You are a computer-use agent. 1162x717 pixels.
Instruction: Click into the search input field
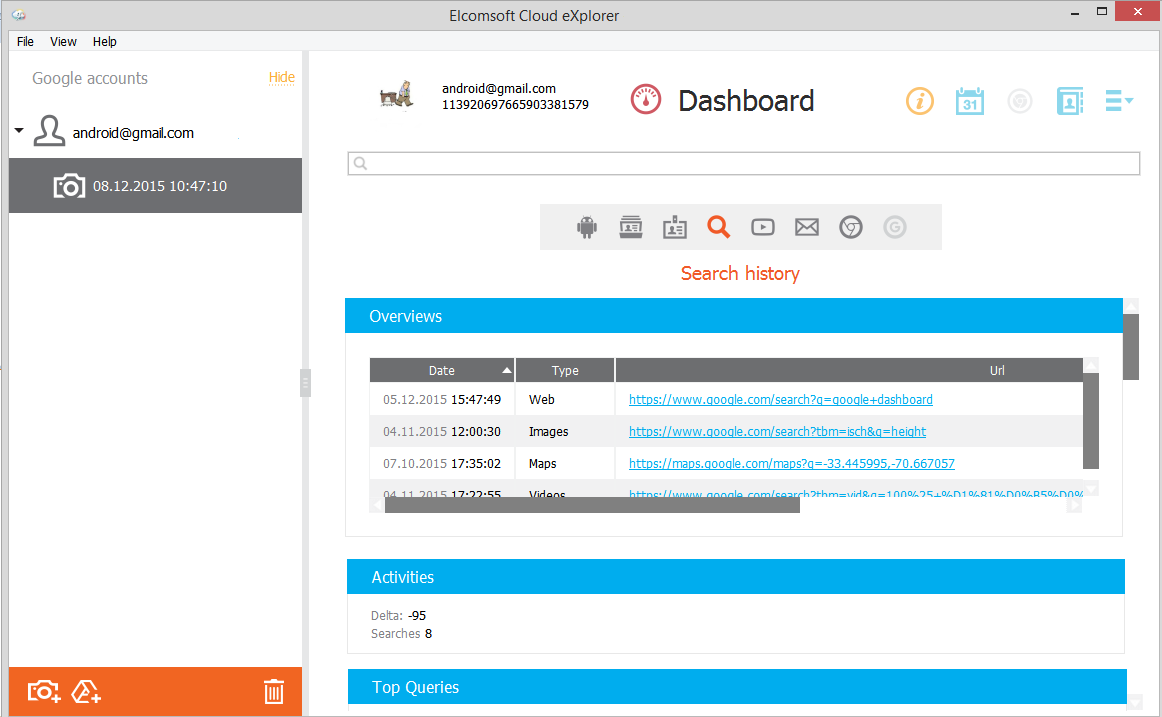[x=743, y=164]
